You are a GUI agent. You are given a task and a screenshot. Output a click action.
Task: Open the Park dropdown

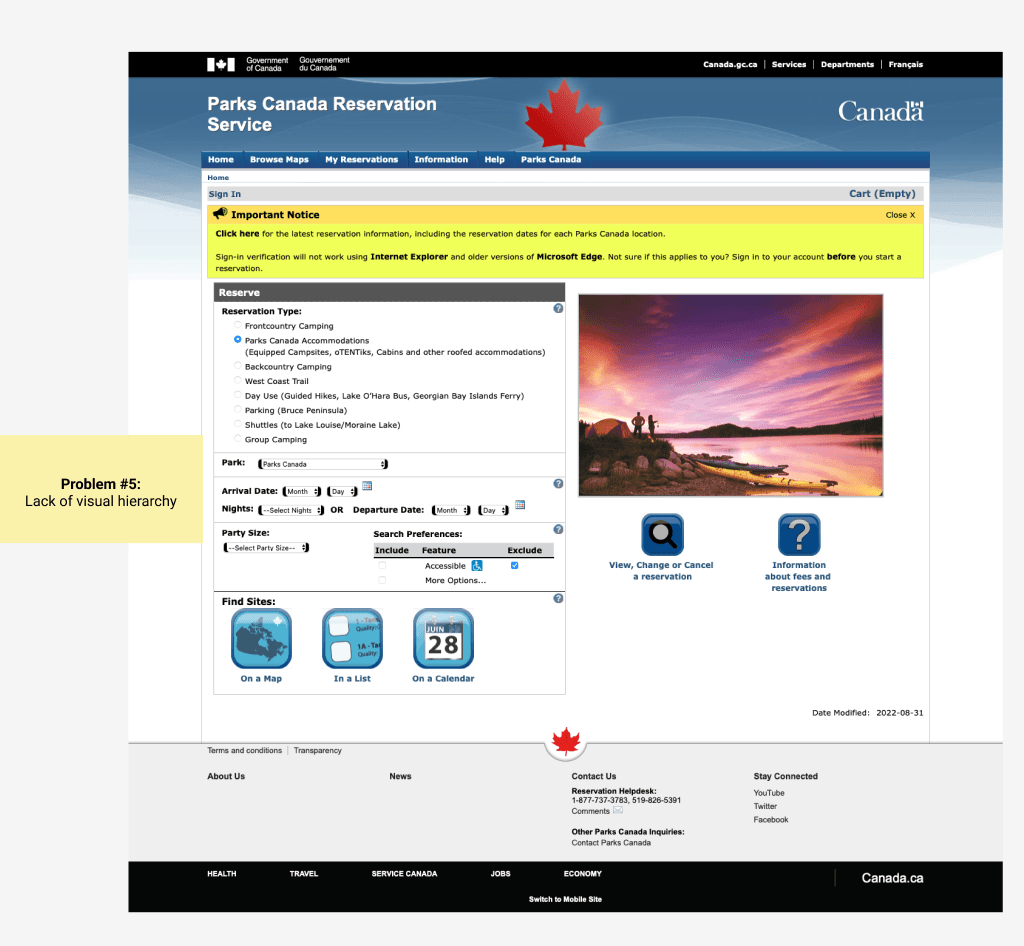(x=323, y=464)
